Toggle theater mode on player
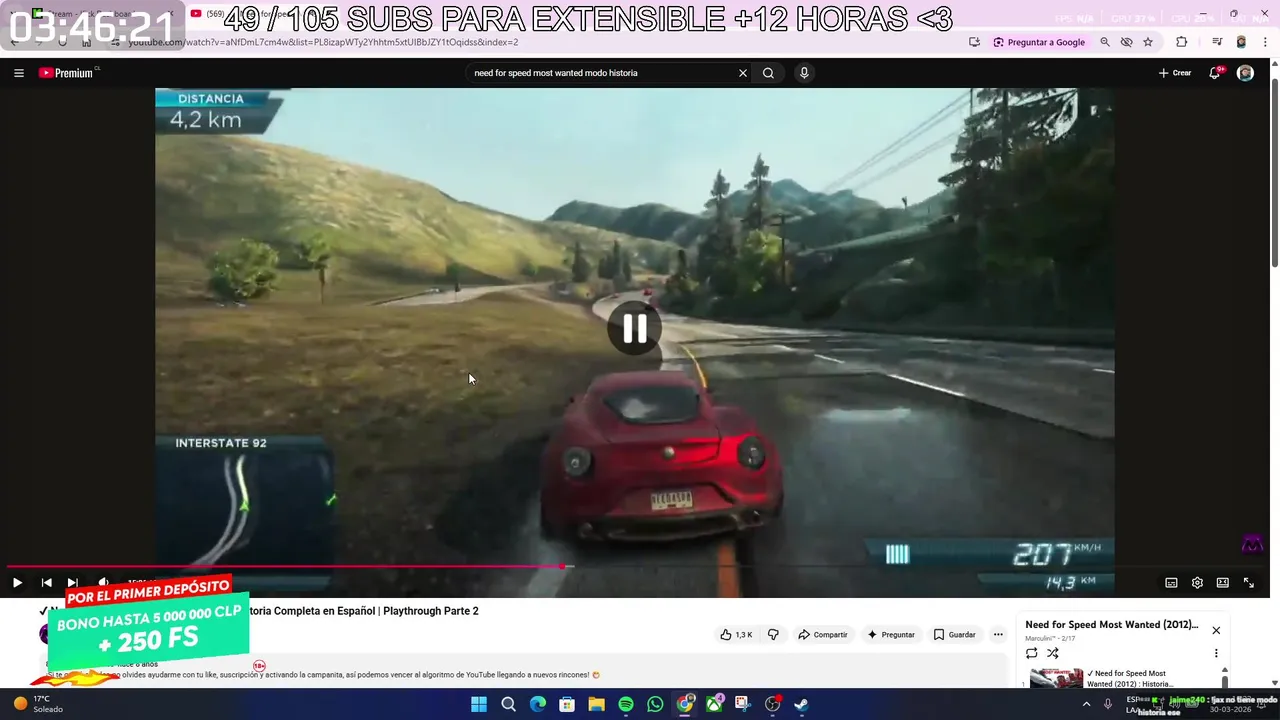 (1222, 583)
